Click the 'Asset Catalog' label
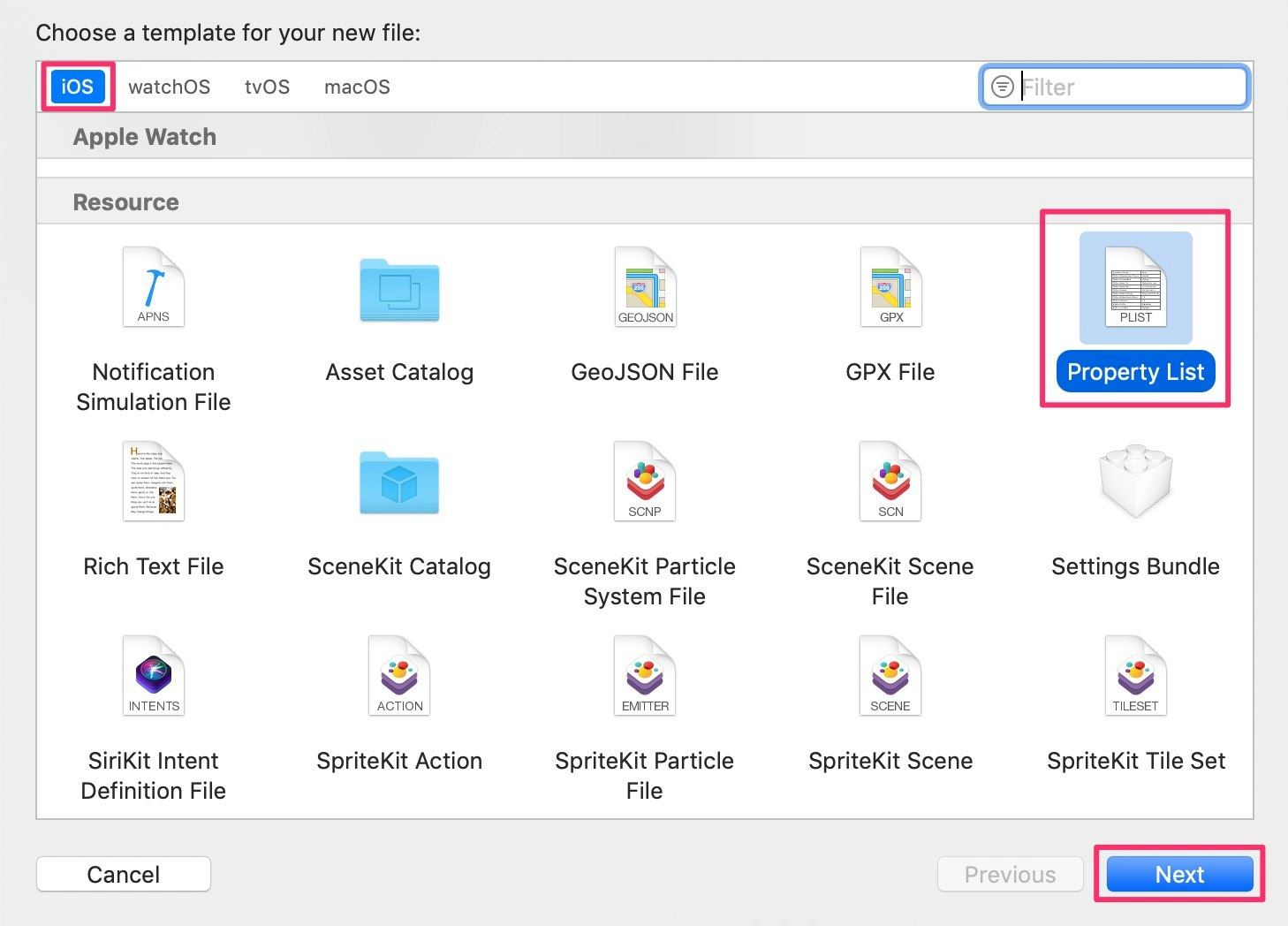 coord(399,372)
